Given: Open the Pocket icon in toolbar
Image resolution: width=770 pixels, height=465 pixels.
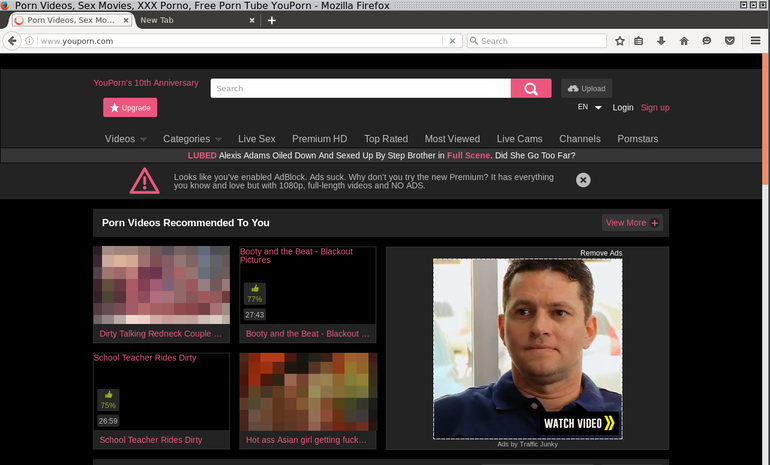Looking at the screenshot, I should point(730,41).
